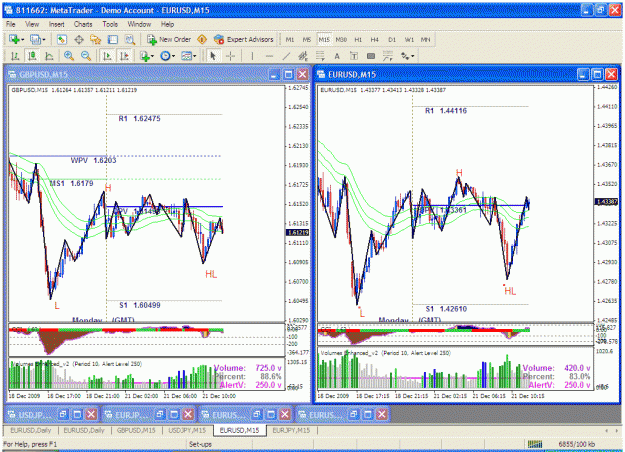Open the Help menu
Screen dimensions: 625x452
click(168, 24)
